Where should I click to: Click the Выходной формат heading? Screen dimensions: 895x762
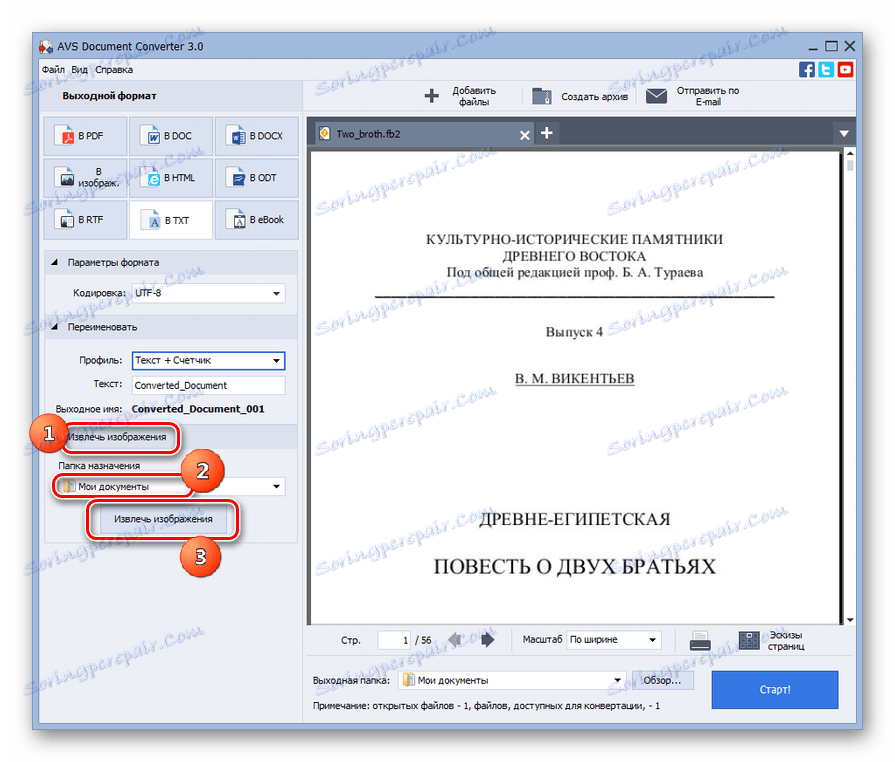click(x=109, y=96)
